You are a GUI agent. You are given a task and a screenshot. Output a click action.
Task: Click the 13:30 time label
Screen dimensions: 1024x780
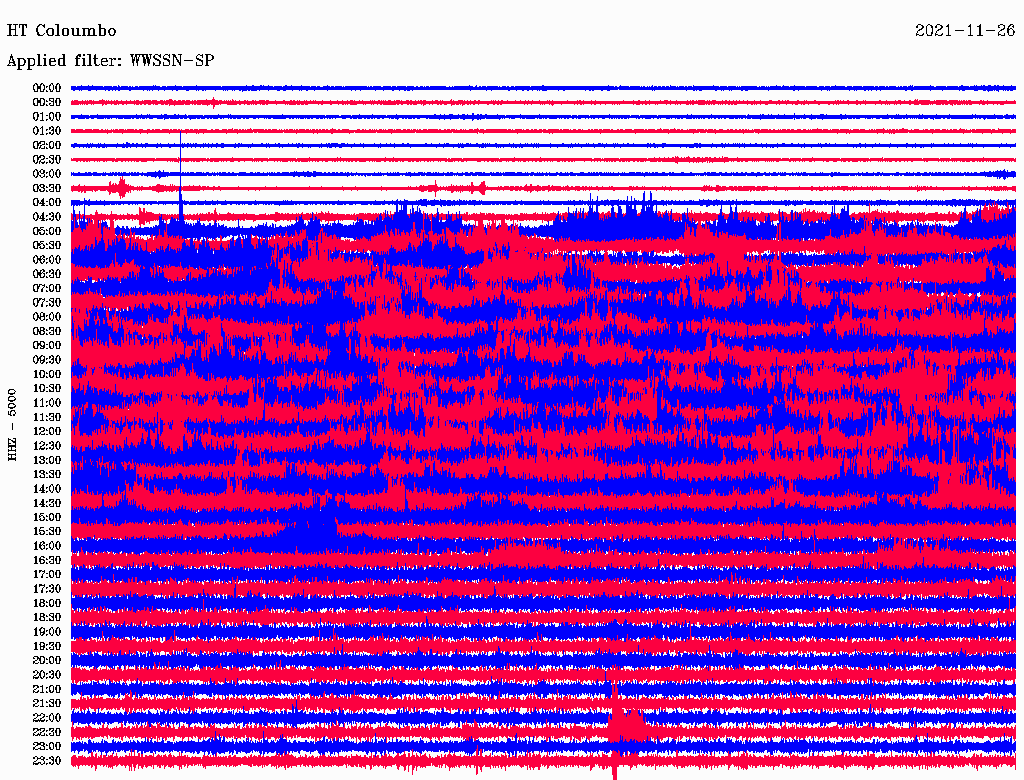47,474
